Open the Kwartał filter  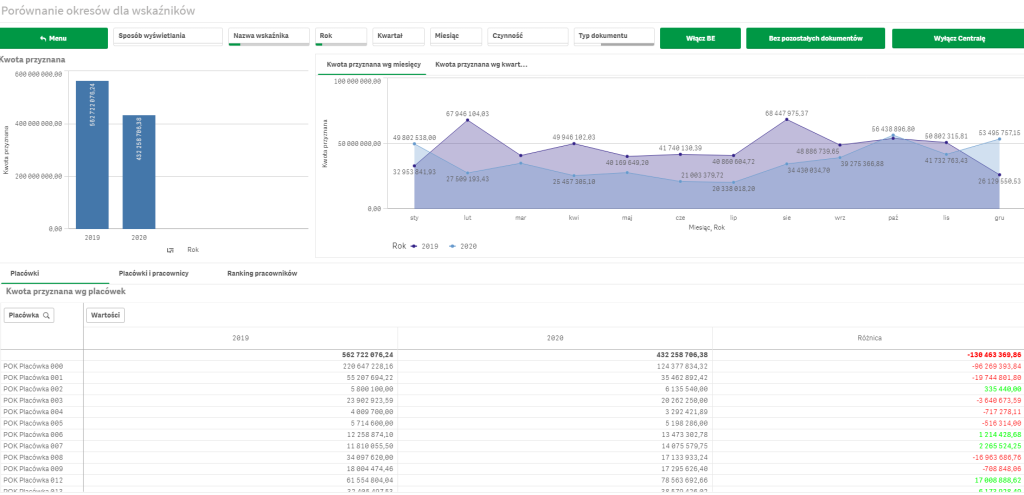[398, 37]
